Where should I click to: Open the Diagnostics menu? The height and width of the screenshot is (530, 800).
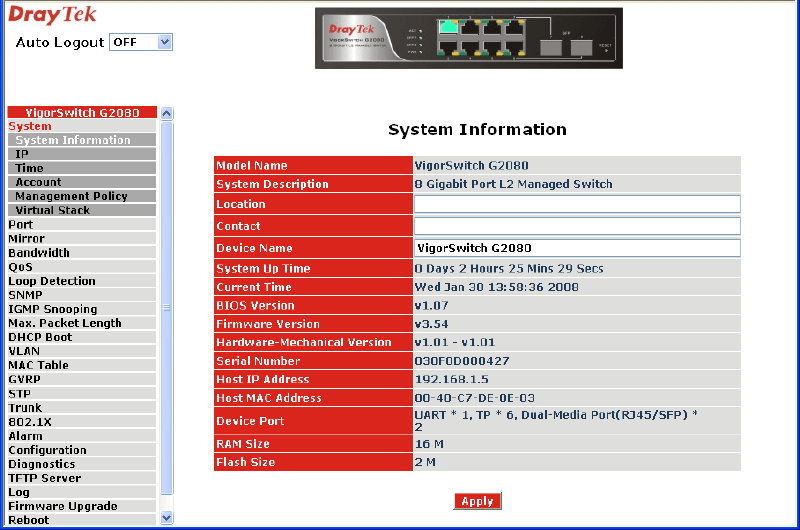(x=82, y=464)
